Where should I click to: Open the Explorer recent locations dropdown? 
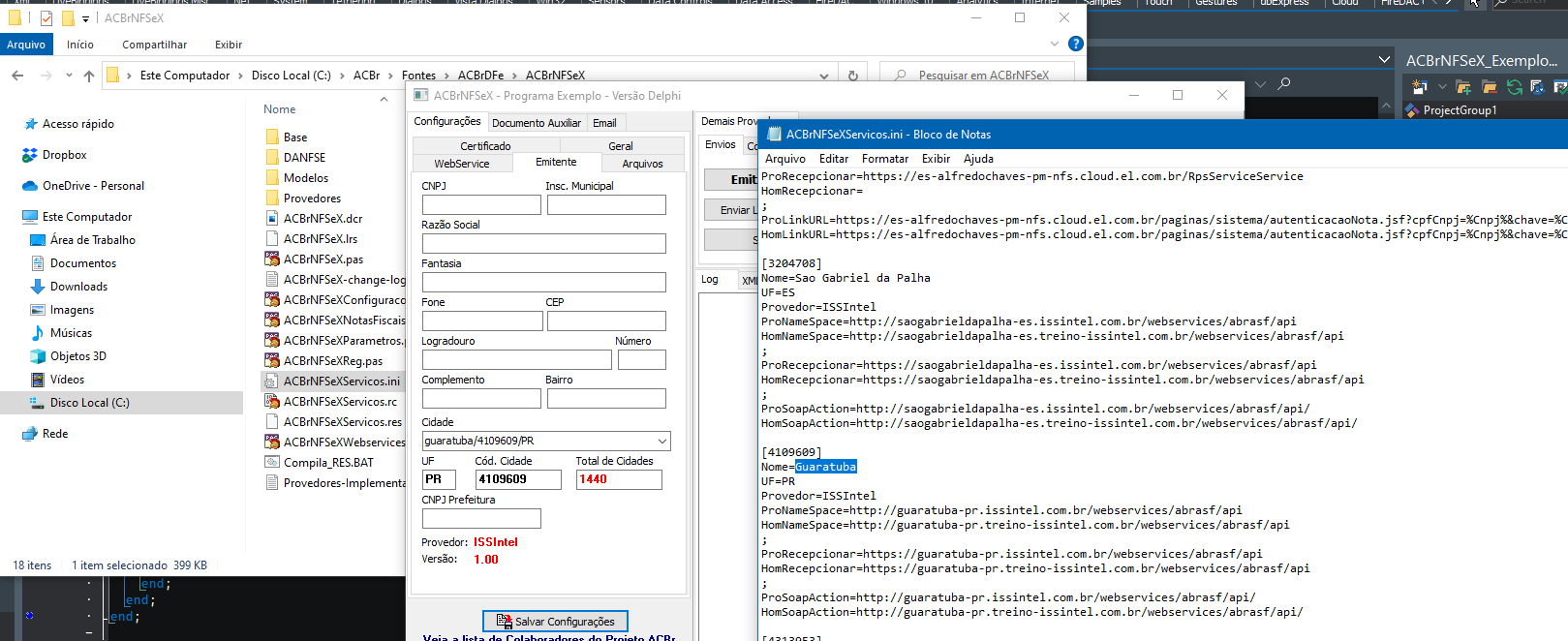pos(69,76)
